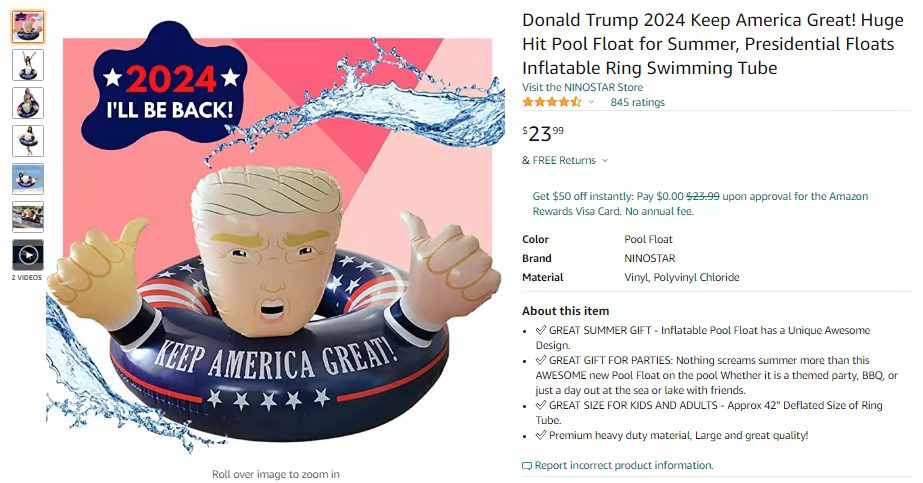Image resolution: width=923 pixels, height=483 pixels.
Task: Open the 845 ratings link
Action: click(x=638, y=102)
